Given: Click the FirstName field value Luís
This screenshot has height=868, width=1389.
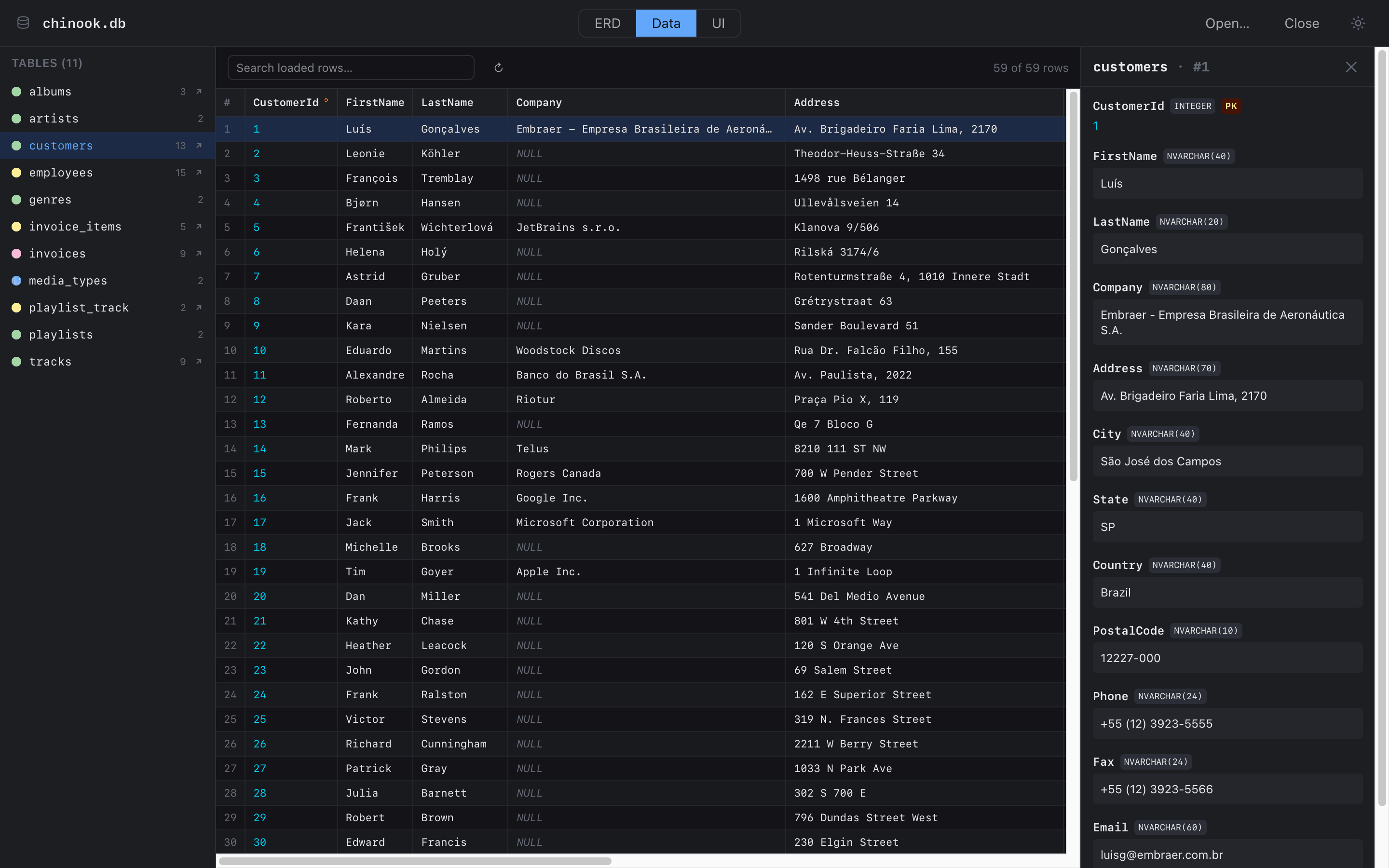Looking at the screenshot, I should [x=1227, y=184].
